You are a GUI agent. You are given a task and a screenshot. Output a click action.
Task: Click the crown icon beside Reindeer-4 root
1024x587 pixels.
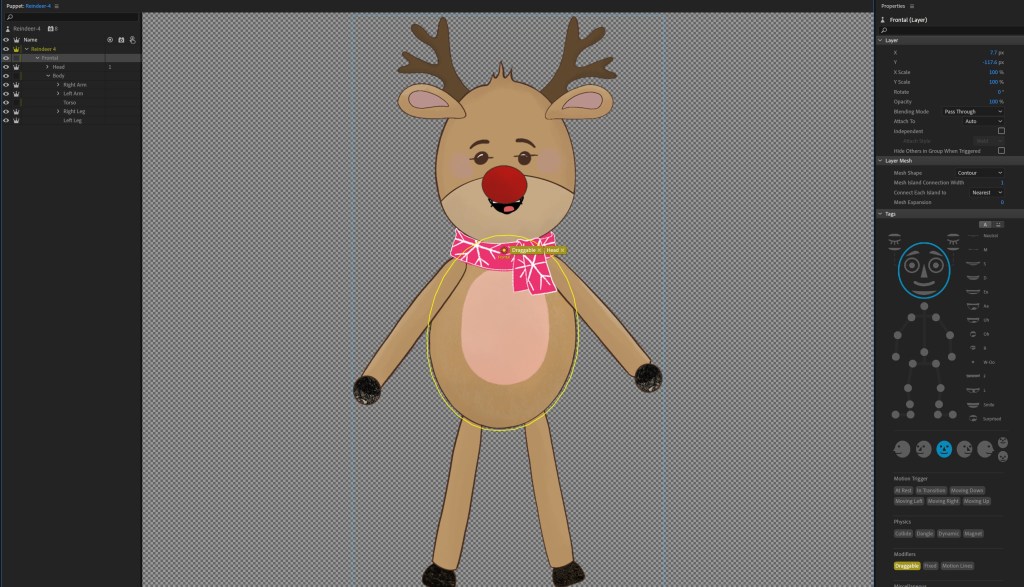17,49
